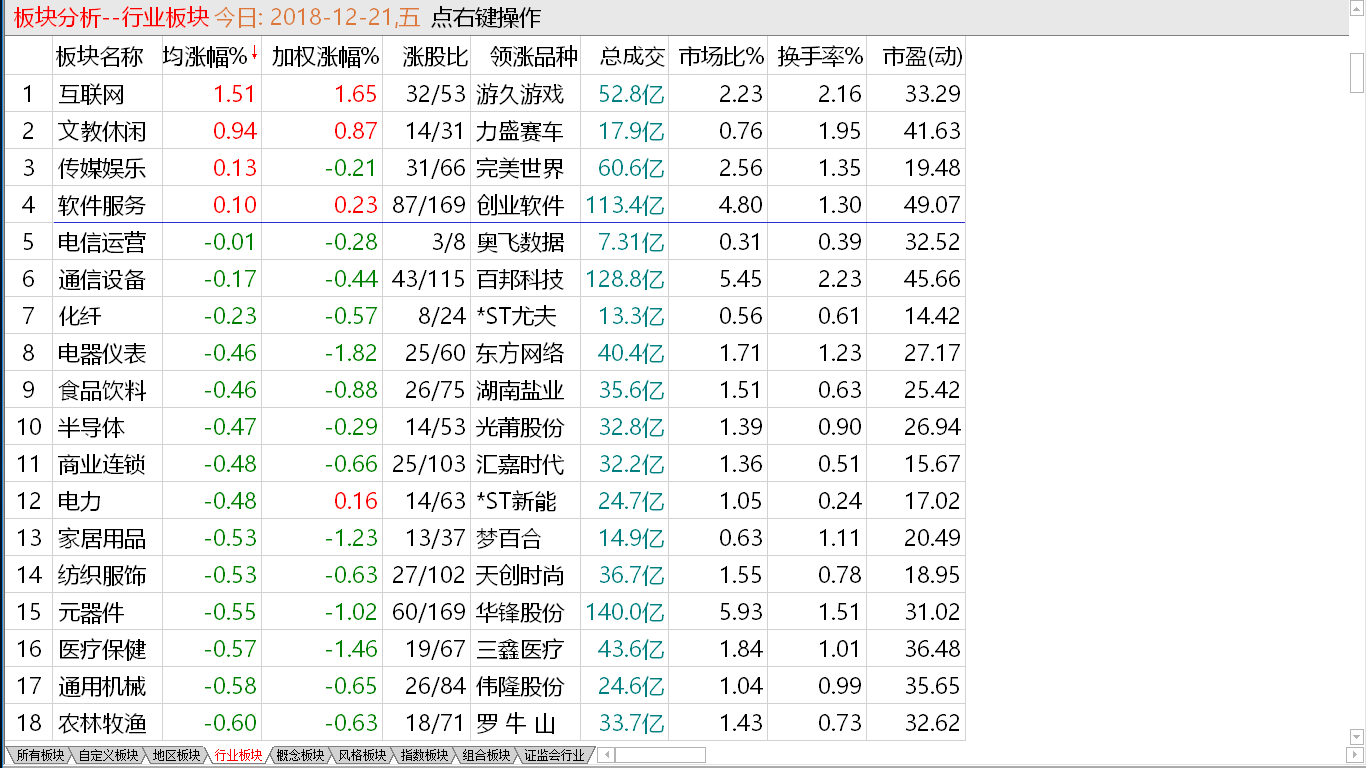This screenshot has height=768, width=1366.
Task: Click leading stock 梦百合
Action: [509, 539]
